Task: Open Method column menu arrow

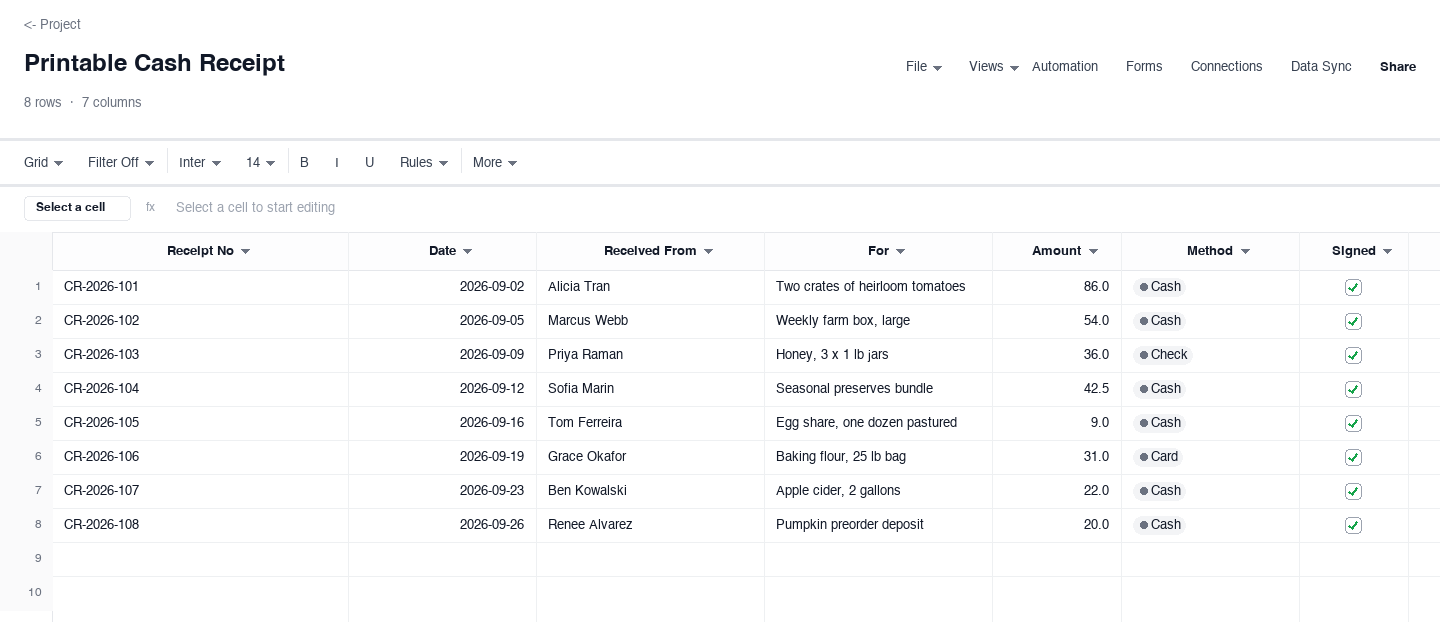Action: tap(1245, 251)
